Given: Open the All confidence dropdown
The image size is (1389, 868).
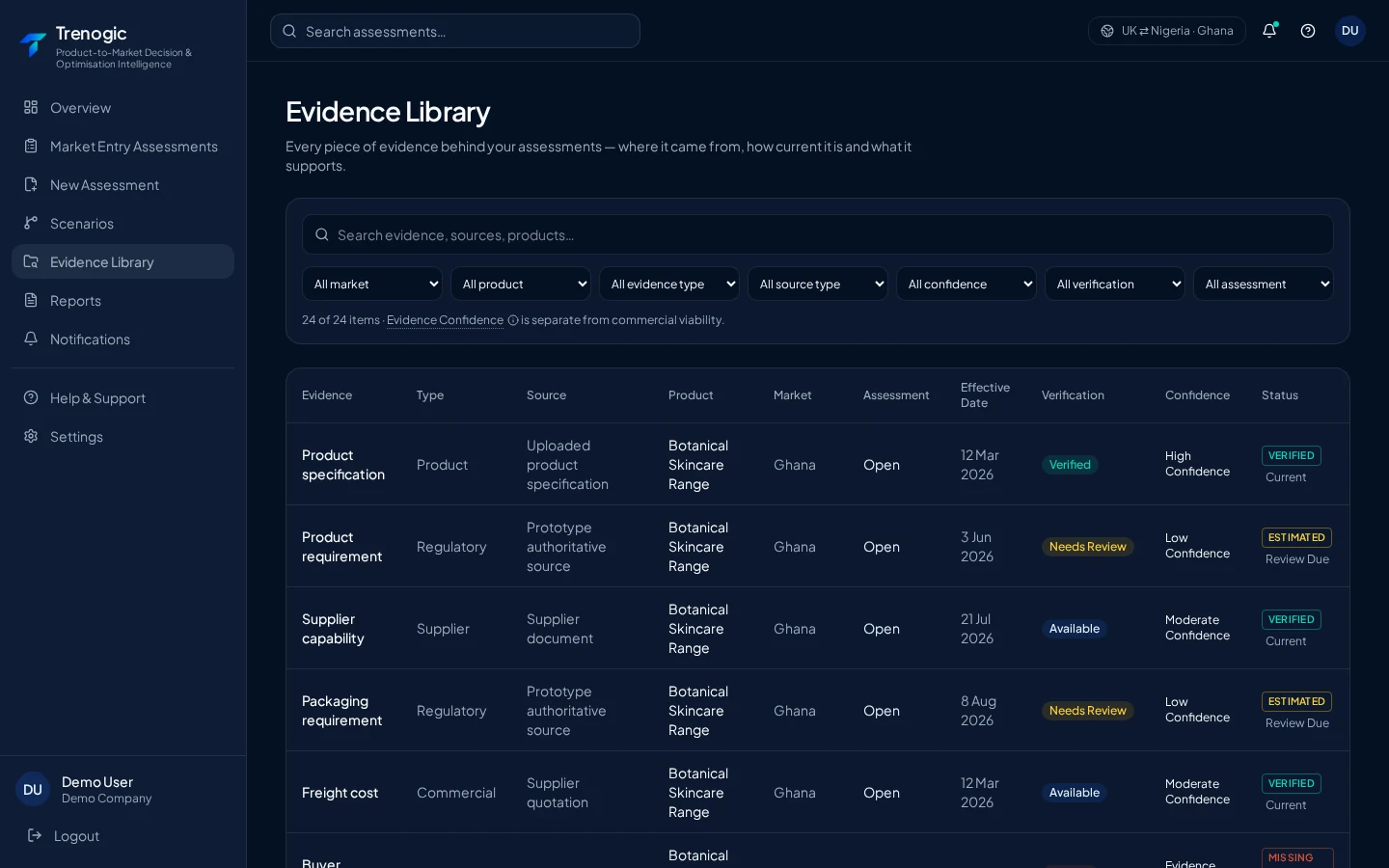Looking at the screenshot, I should [967, 284].
